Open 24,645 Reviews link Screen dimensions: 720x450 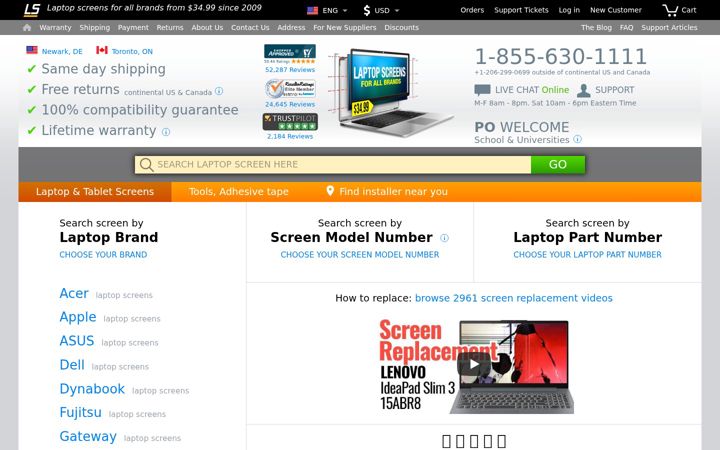[290, 104]
